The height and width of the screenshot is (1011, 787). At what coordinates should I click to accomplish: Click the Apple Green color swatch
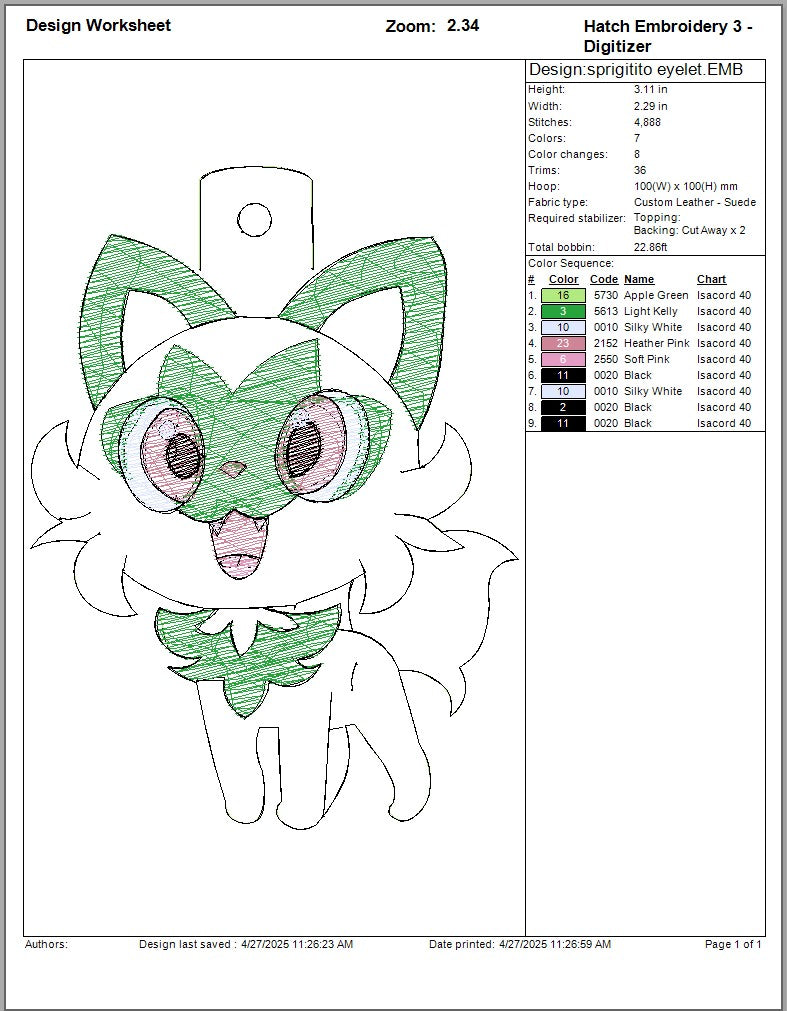(563, 295)
